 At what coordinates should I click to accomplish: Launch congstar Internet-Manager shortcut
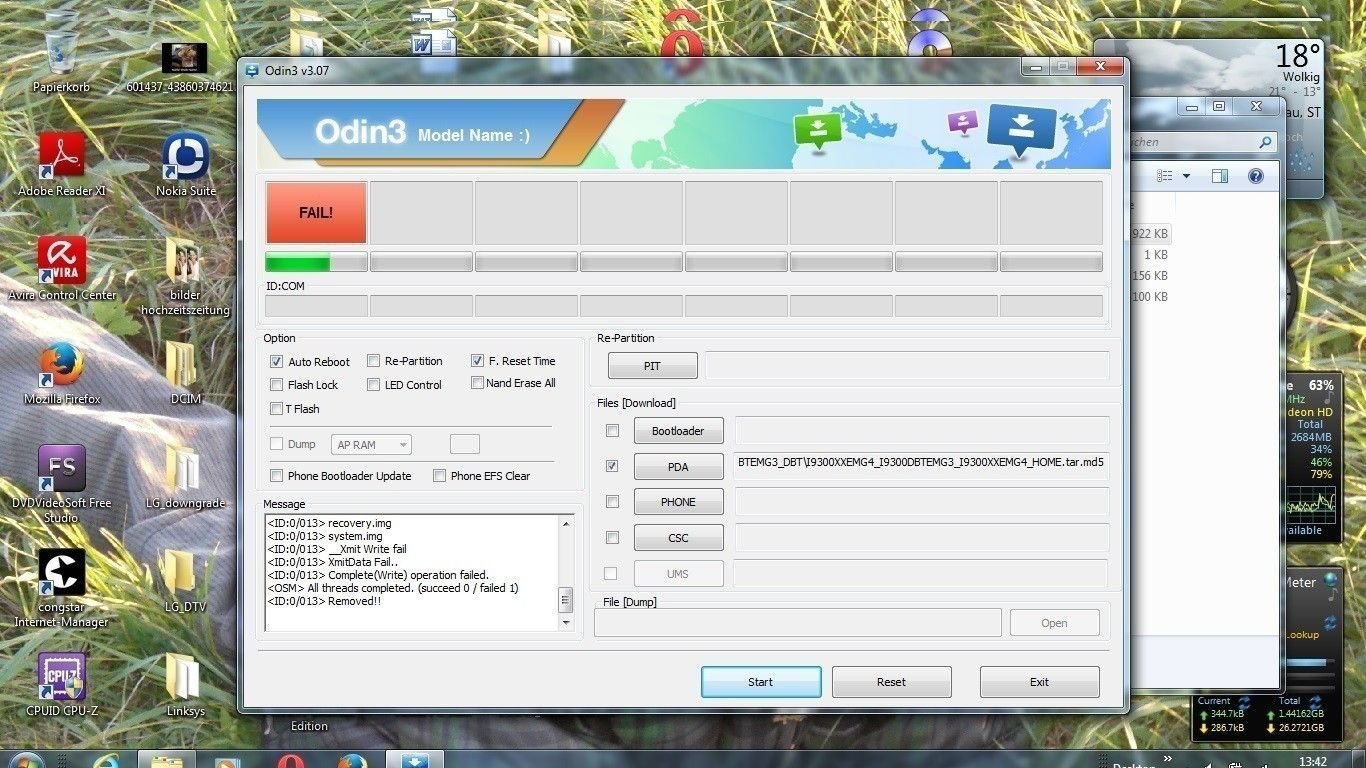(x=61, y=589)
